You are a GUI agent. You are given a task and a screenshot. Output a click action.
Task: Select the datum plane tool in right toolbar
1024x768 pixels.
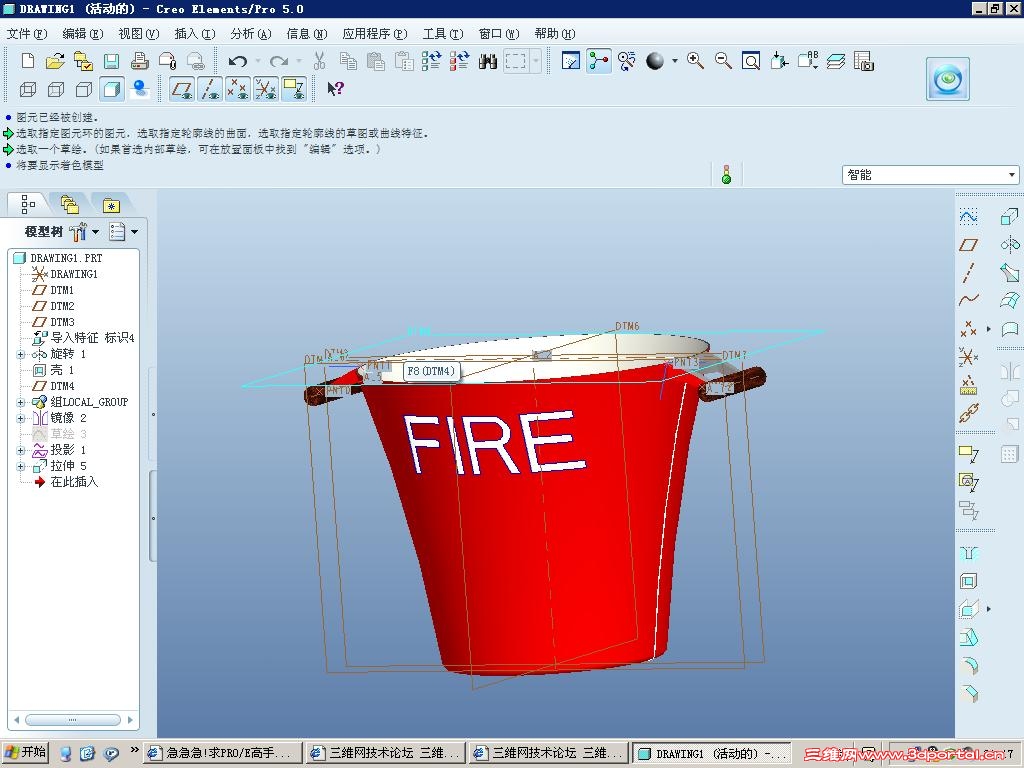[966, 243]
